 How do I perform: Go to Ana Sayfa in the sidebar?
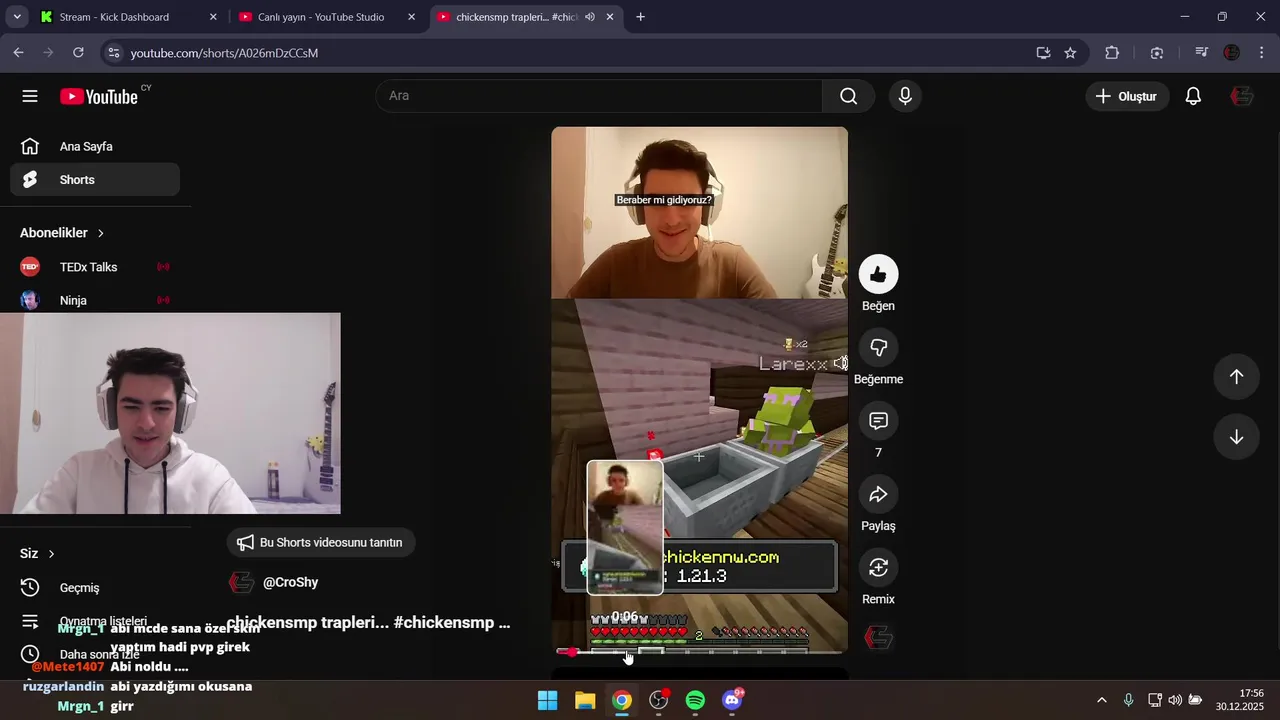click(x=95, y=146)
